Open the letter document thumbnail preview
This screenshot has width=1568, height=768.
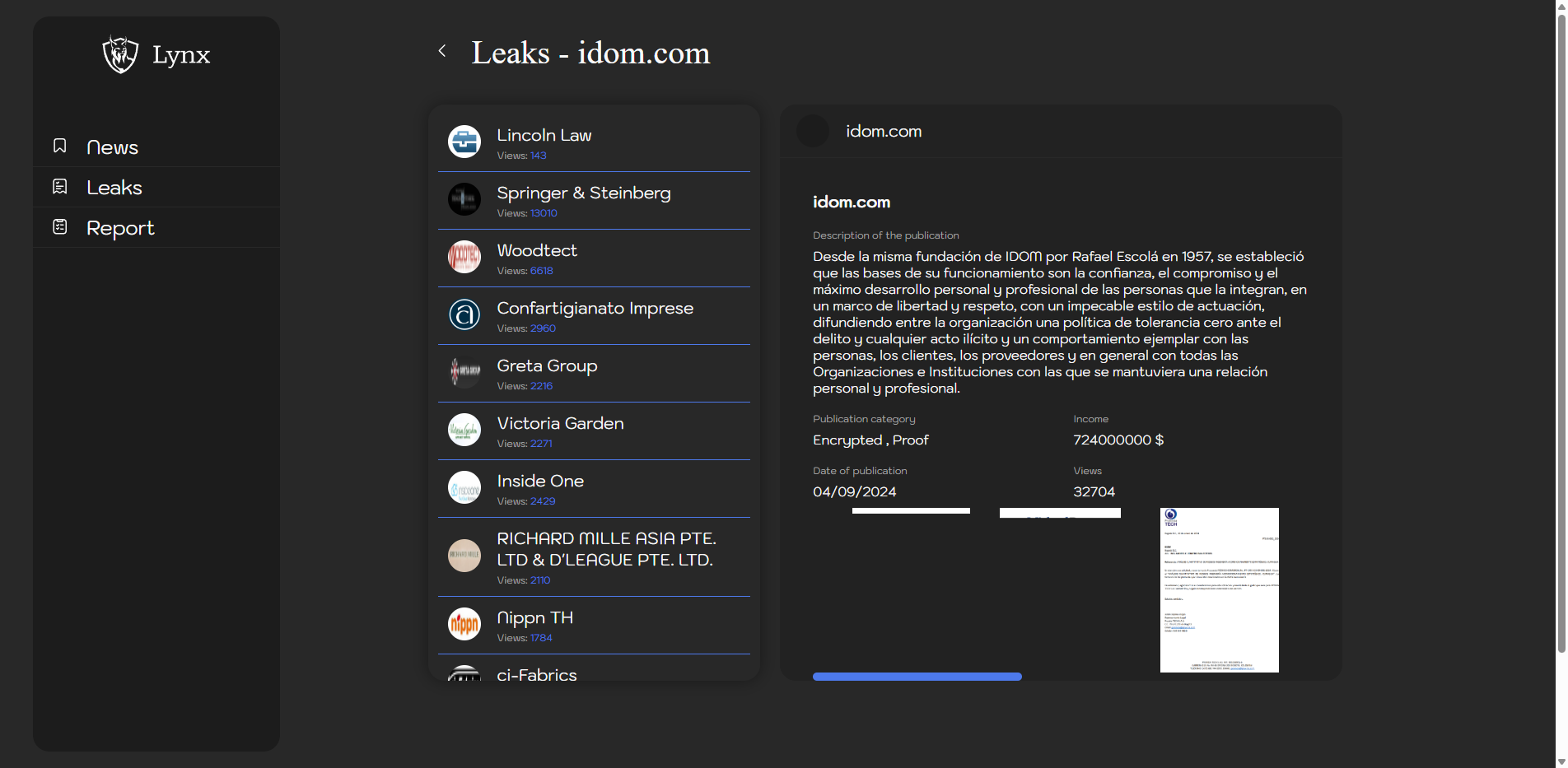(x=1219, y=590)
